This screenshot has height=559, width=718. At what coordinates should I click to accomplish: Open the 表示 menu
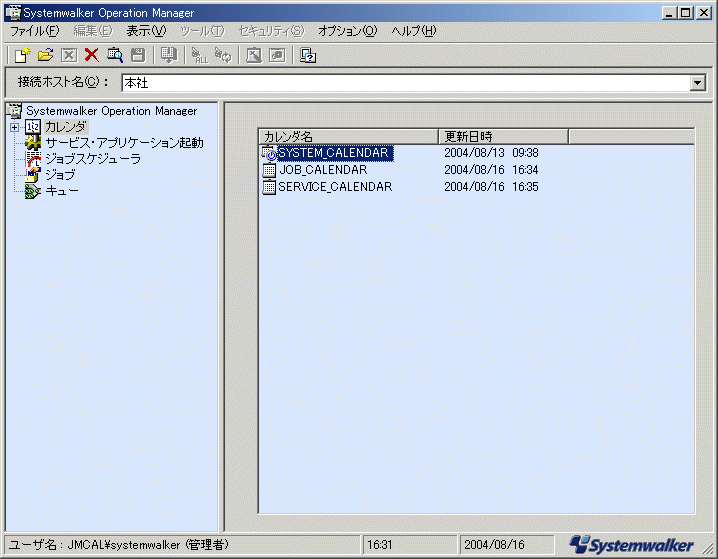[x=146, y=31]
